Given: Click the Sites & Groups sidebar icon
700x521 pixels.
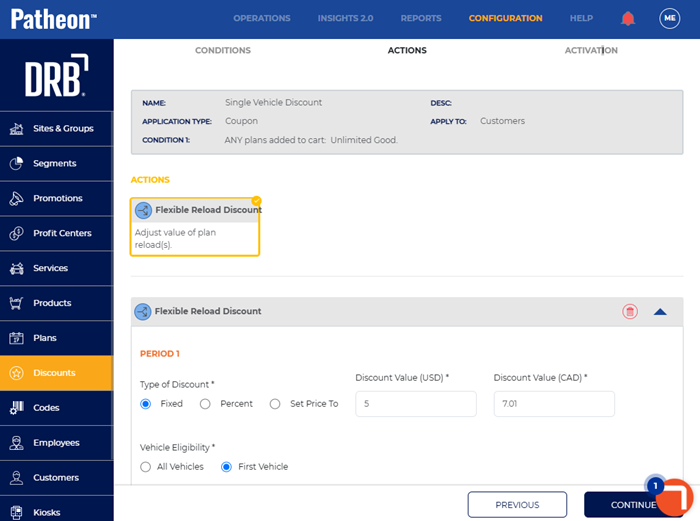Looking at the screenshot, I should pos(17,129).
